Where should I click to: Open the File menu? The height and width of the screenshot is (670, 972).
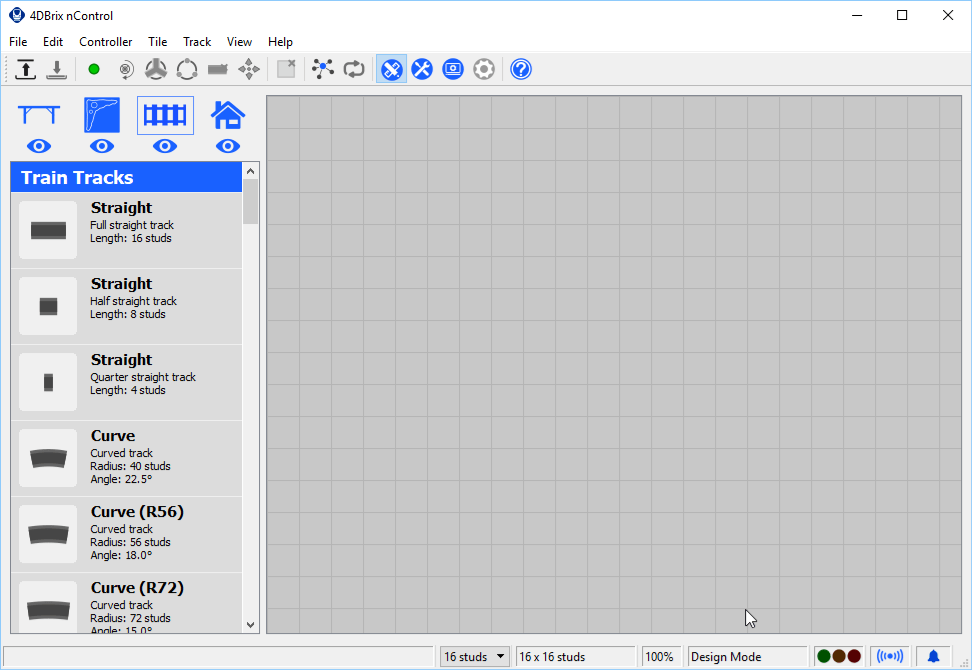18,42
